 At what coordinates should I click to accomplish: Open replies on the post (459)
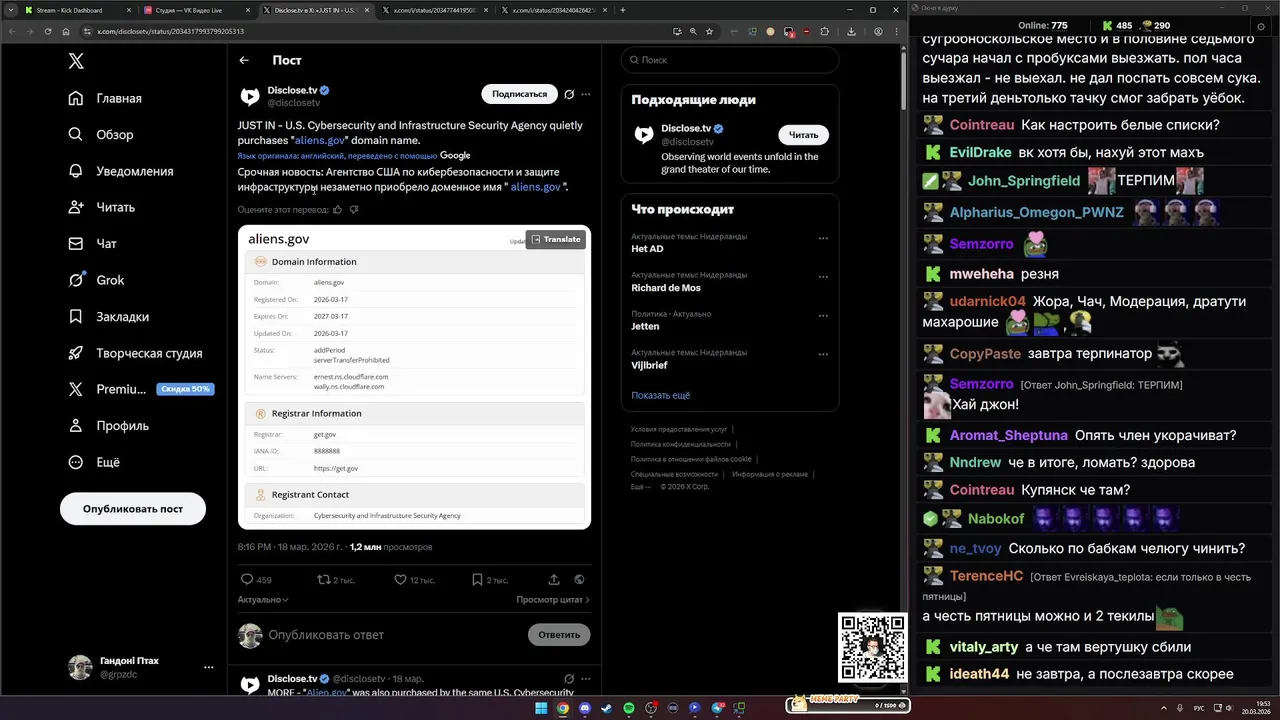pos(256,579)
